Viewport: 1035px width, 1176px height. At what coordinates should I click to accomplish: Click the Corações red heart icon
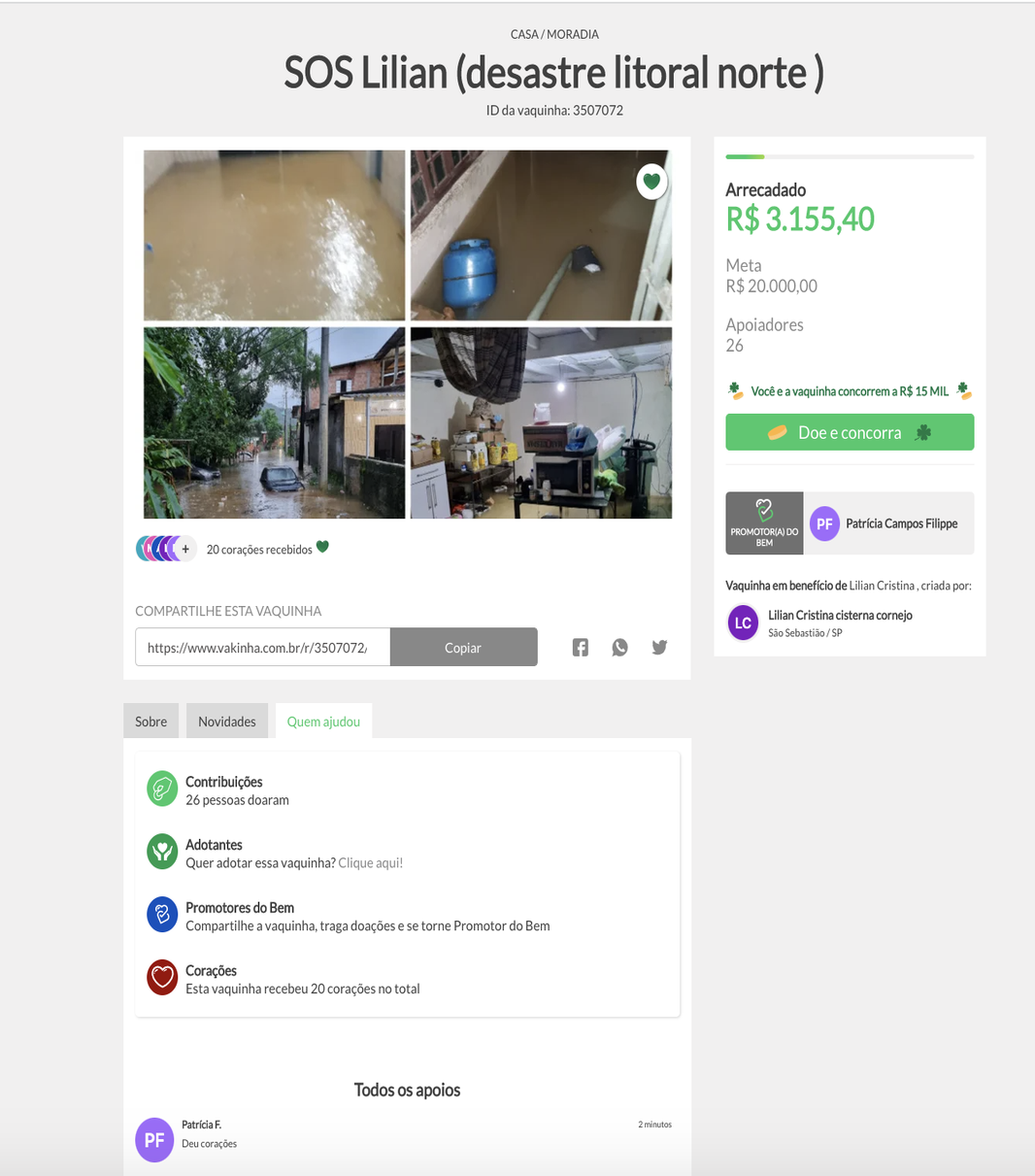tap(162, 979)
